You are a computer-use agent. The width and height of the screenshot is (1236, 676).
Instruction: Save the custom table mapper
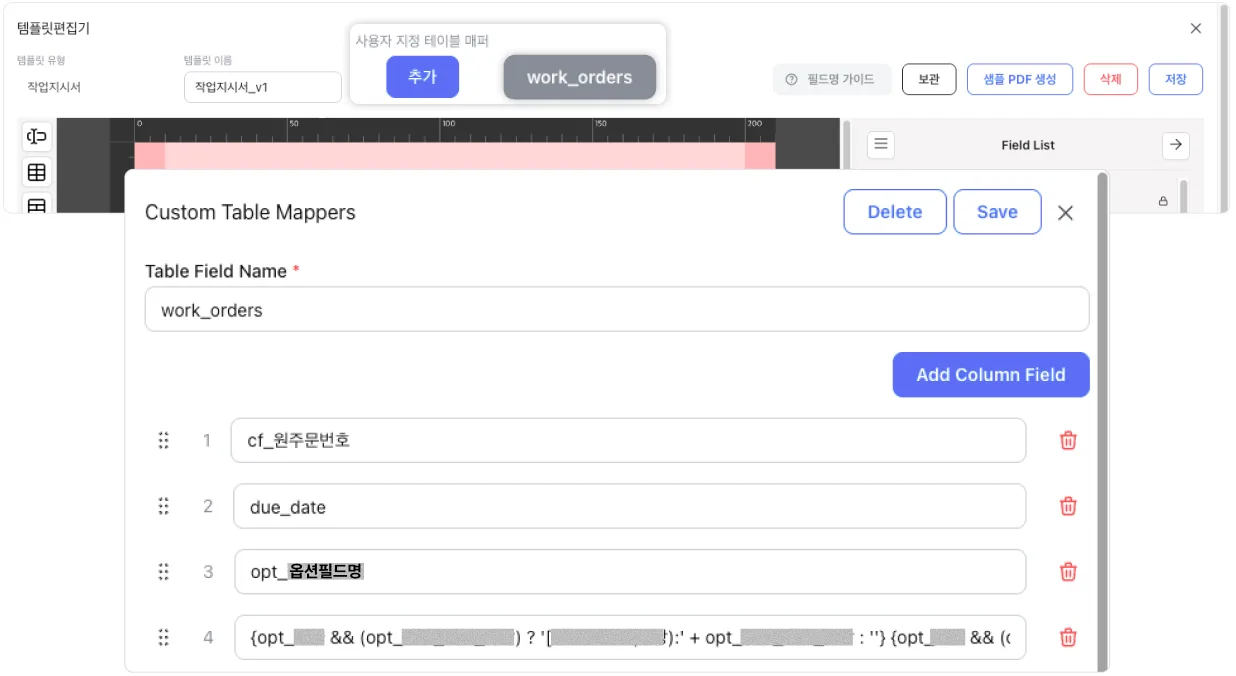pos(997,212)
